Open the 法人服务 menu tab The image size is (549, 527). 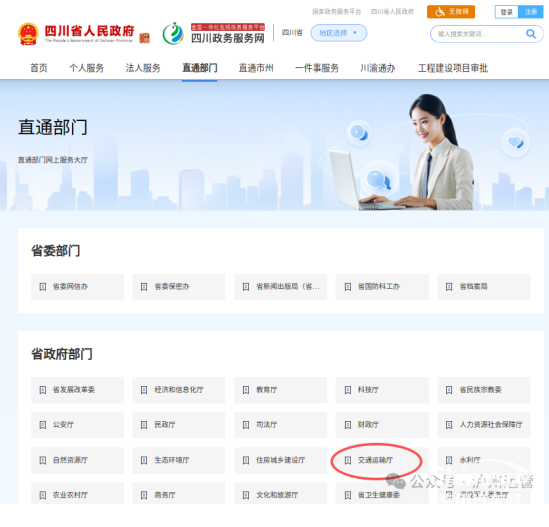(143, 68)
